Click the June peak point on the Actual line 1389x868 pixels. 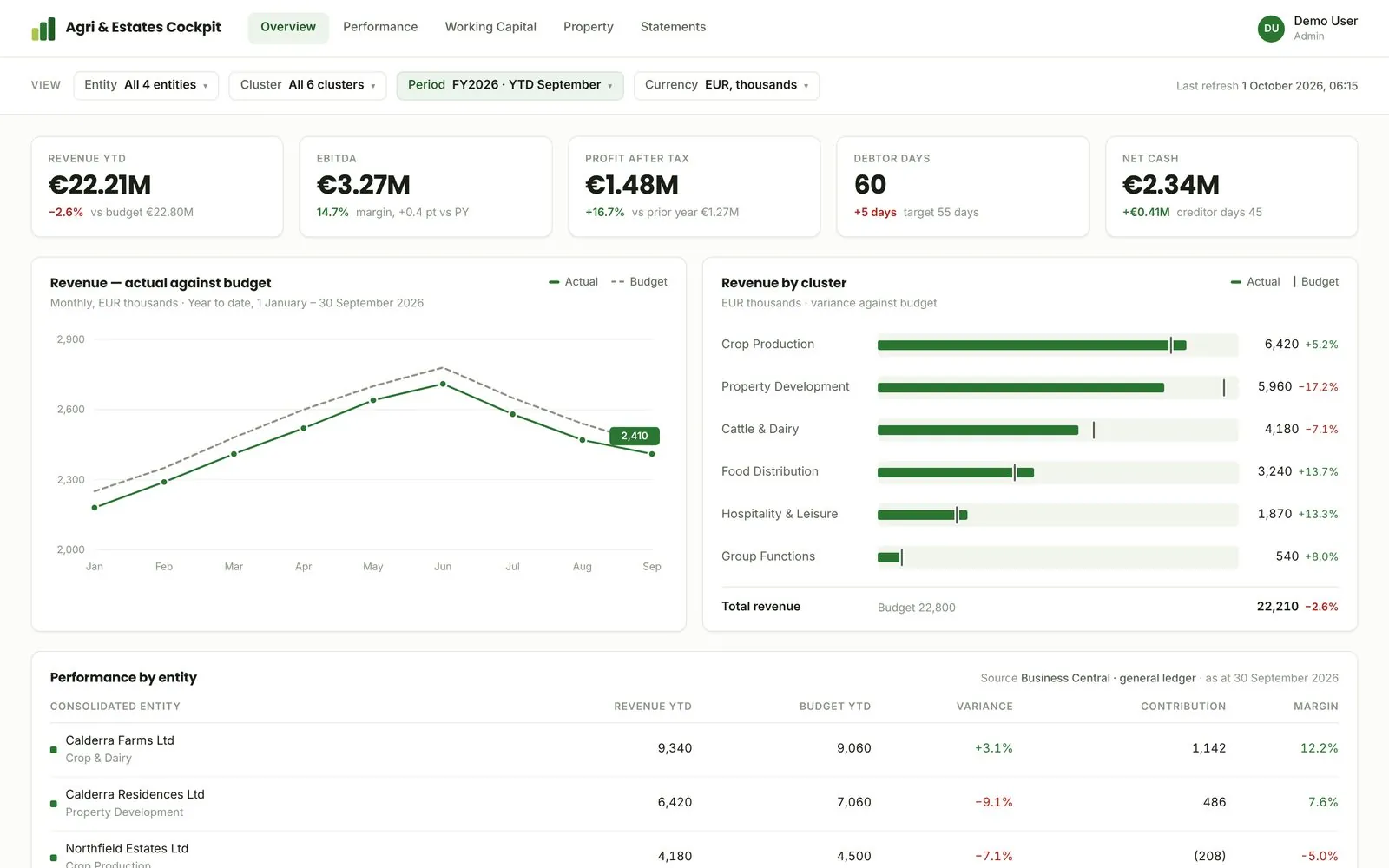tap(443, 384)
